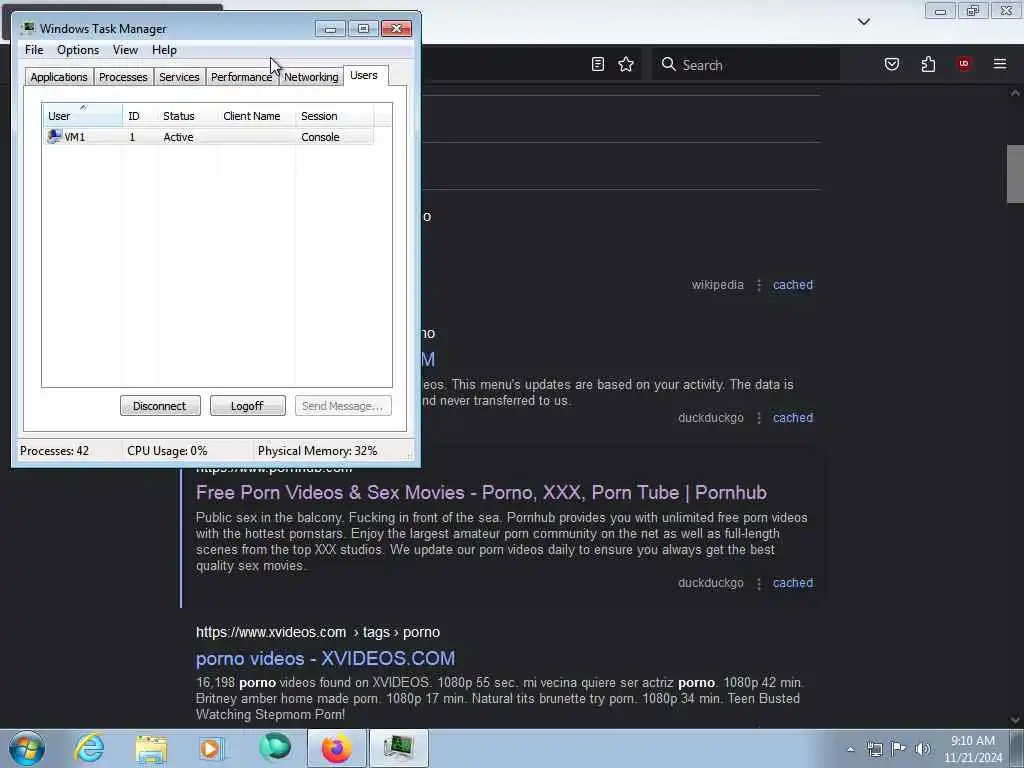Image resolution: width=1024 pixels, height=768 pixels.
Task: Open the File menu in Task Manager
Action: coord(34,50)
